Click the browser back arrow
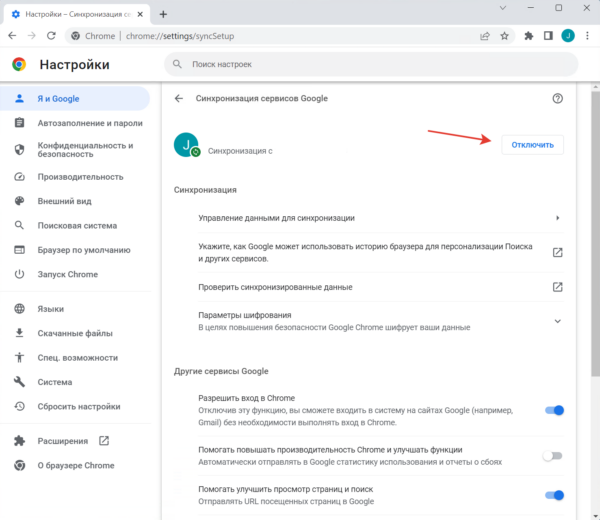 point(12,36)
